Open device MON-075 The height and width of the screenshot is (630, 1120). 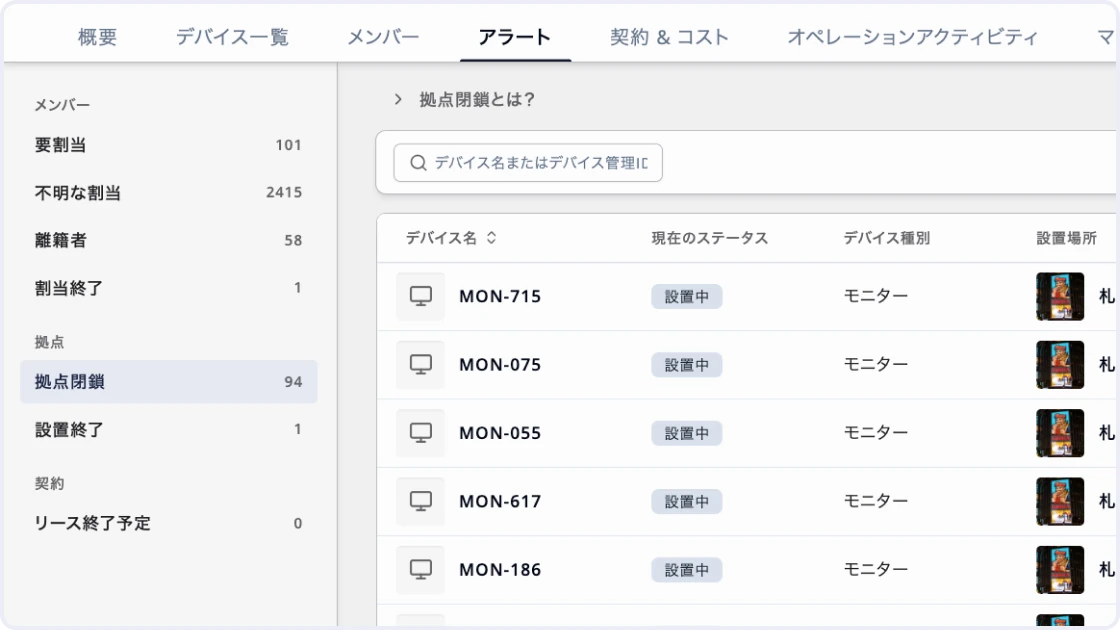[500, 365]
